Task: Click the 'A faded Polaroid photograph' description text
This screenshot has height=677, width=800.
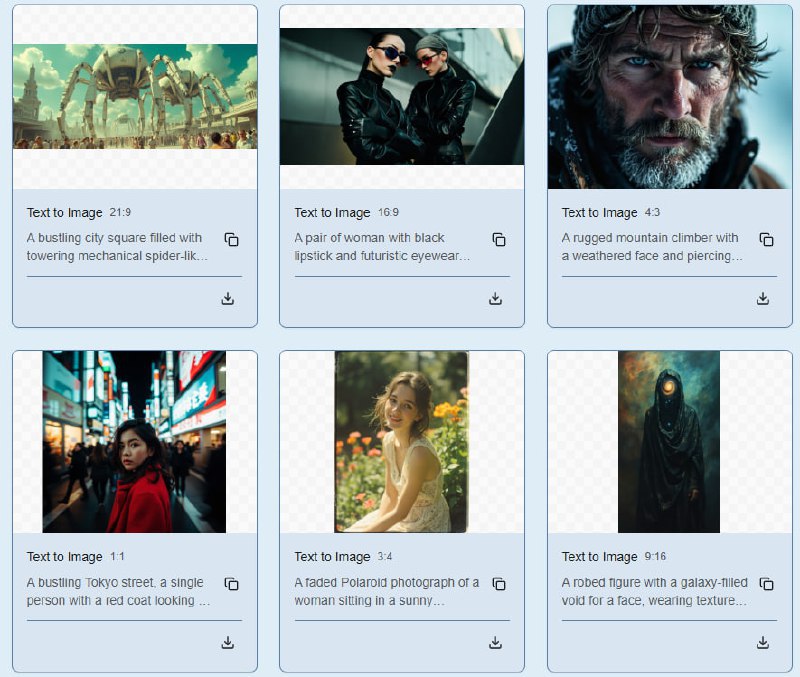Action: point(387,591)
